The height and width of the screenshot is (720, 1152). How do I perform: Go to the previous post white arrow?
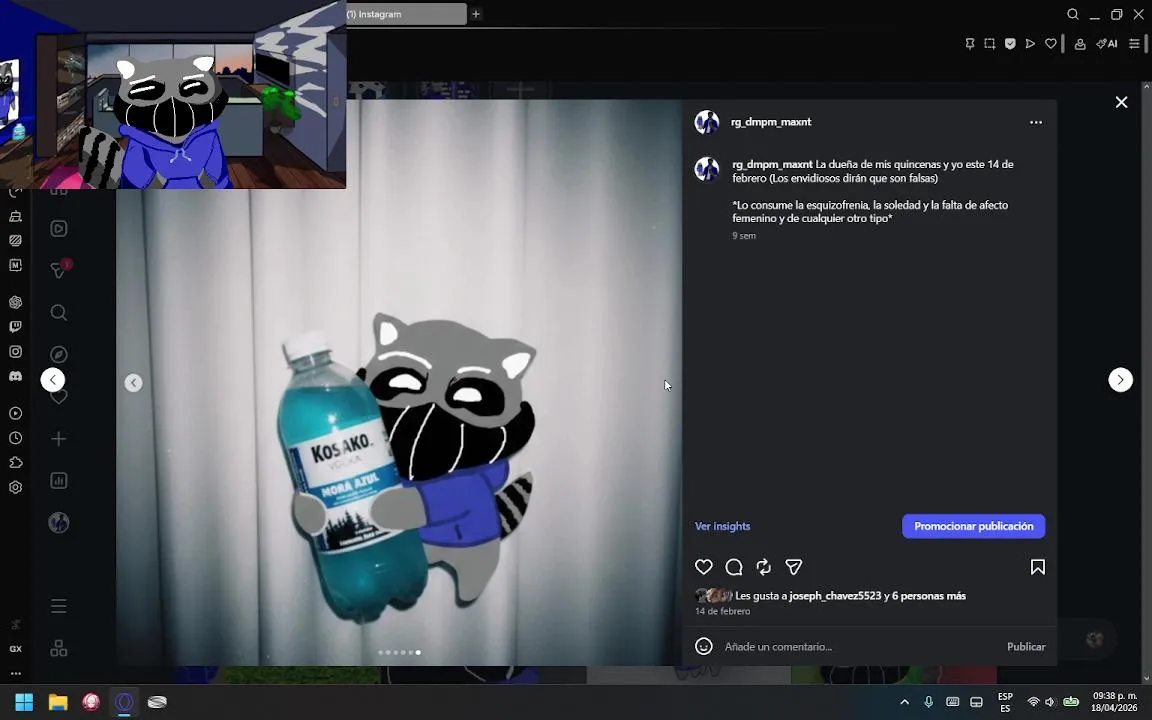[x=52, y=380]
